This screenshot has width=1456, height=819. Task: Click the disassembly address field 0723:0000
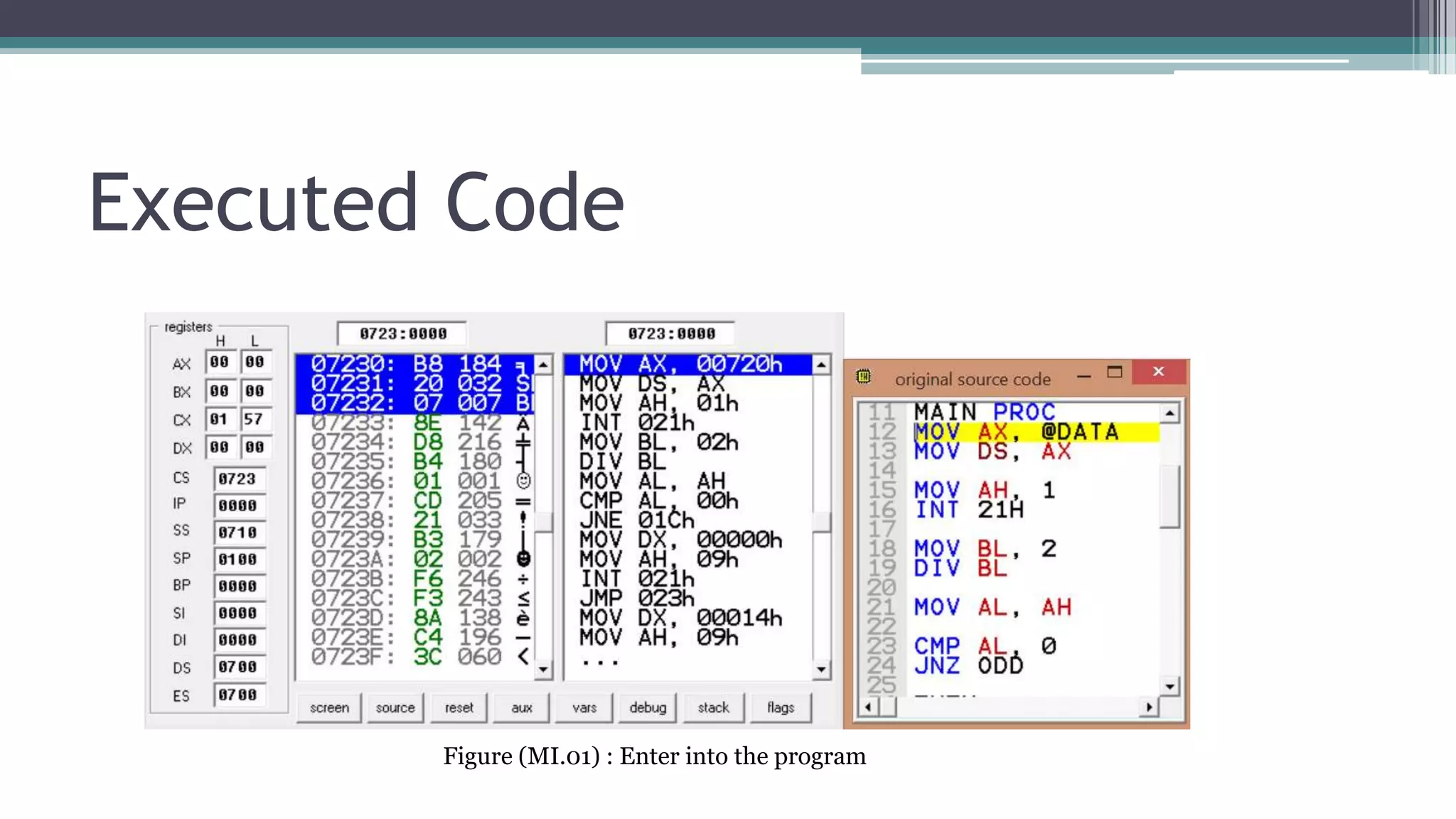point(670,333)
